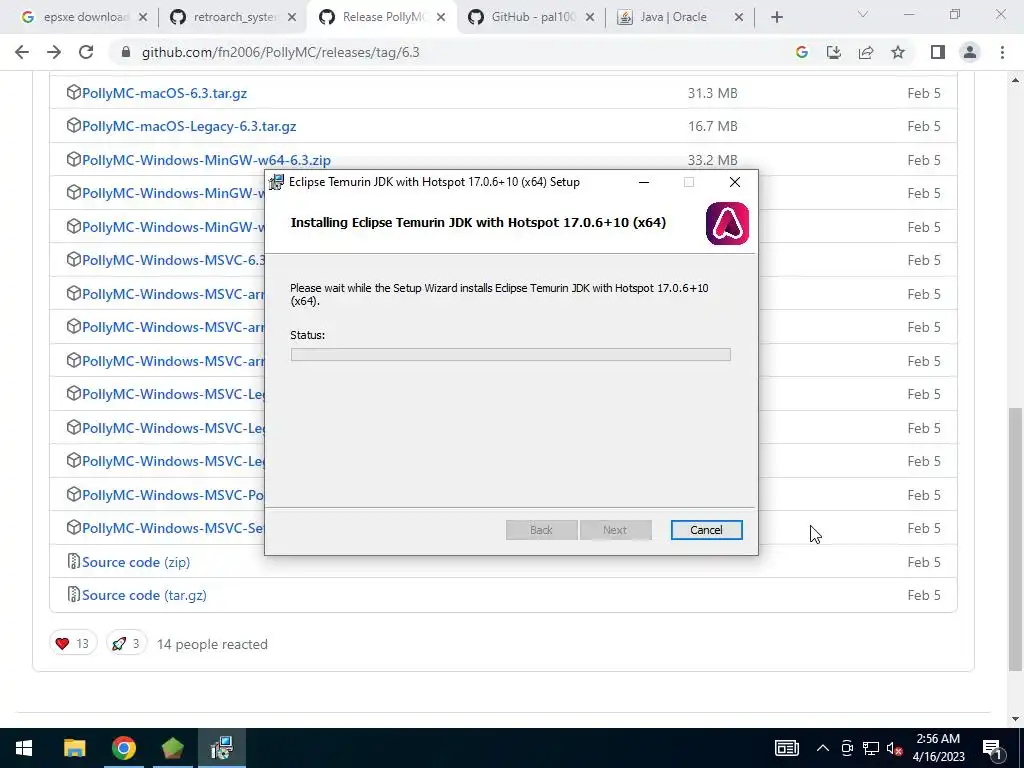This screenshot has height=768, width=1024.
Task: Download PollyMC-macOS-Legacy-6.3.tar.gz
Action: click(x=189, y=127)
